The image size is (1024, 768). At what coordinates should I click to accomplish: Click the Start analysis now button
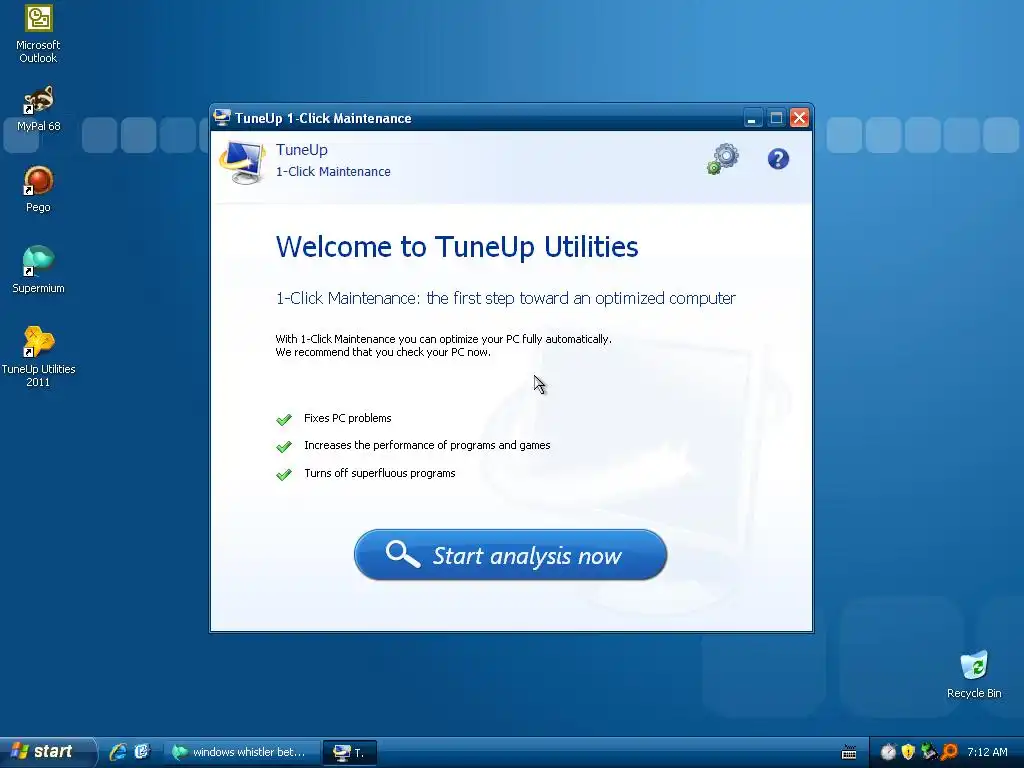[x=510, y=555]
